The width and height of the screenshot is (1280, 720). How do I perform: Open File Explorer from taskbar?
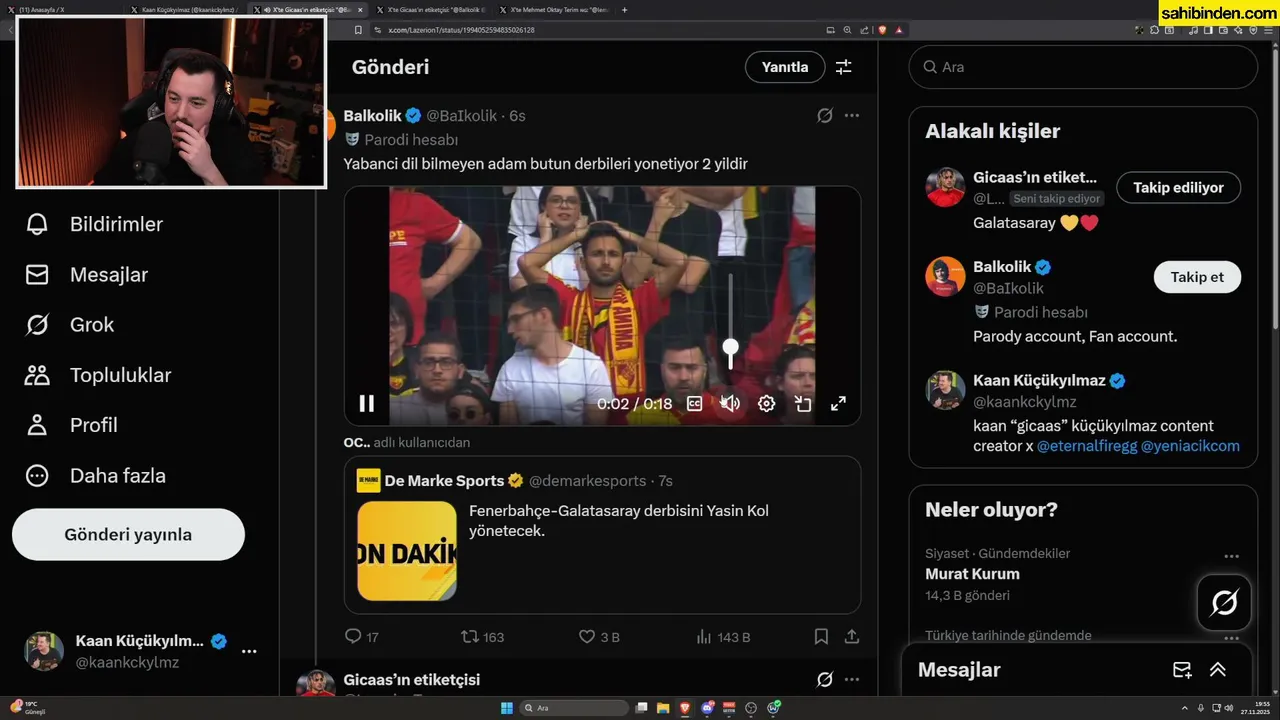(x=663, y=708)
